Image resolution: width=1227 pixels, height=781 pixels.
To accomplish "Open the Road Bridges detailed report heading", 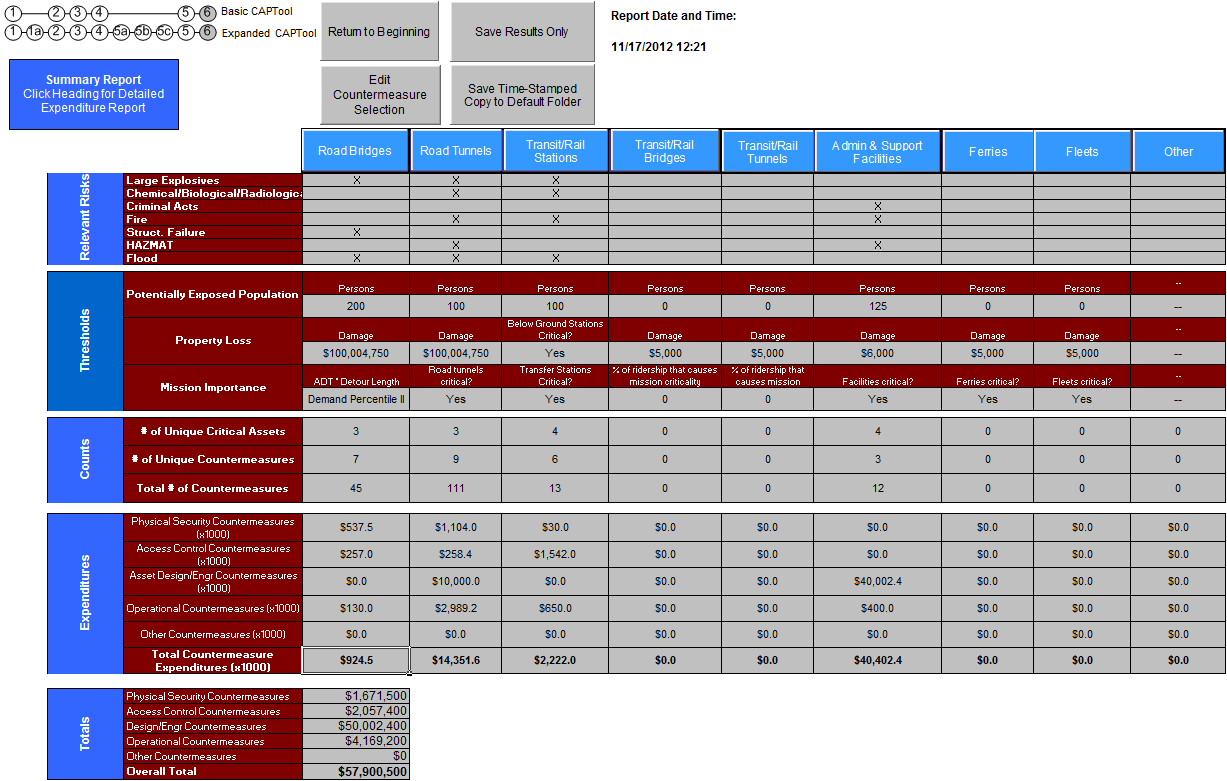I will click(355, 151).
